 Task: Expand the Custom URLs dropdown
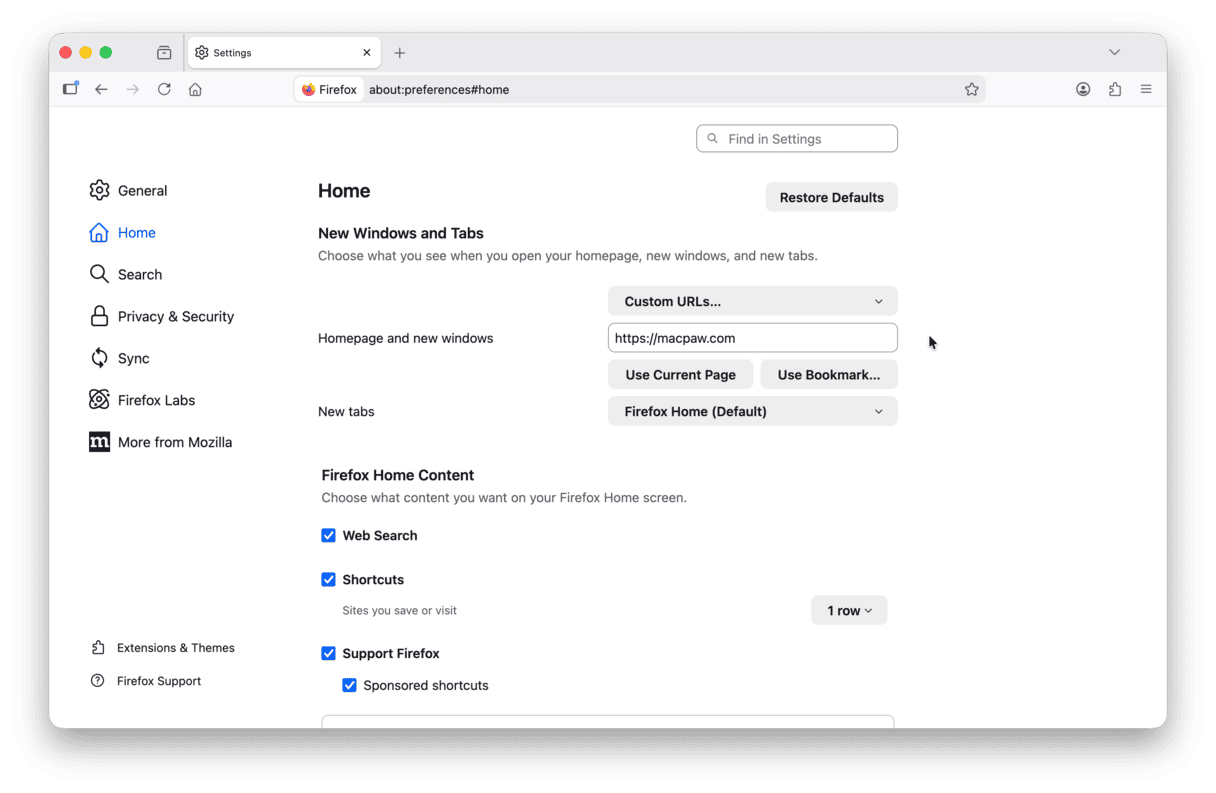[x=752, y=301]
